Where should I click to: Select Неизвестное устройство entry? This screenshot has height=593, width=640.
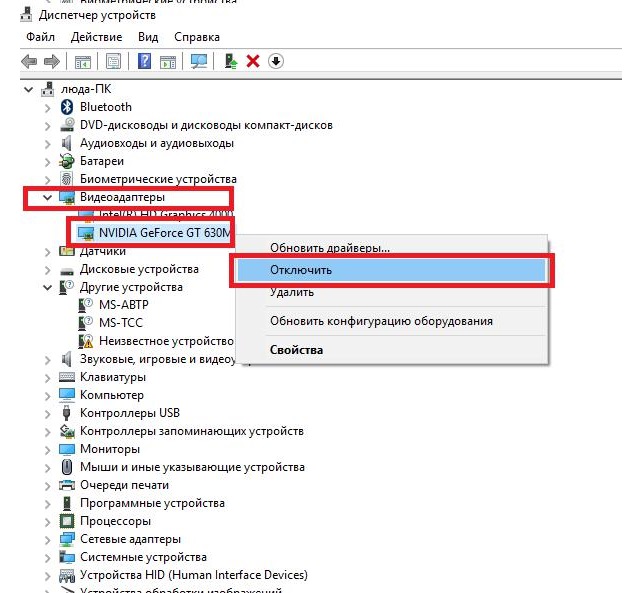pos(166,341)
